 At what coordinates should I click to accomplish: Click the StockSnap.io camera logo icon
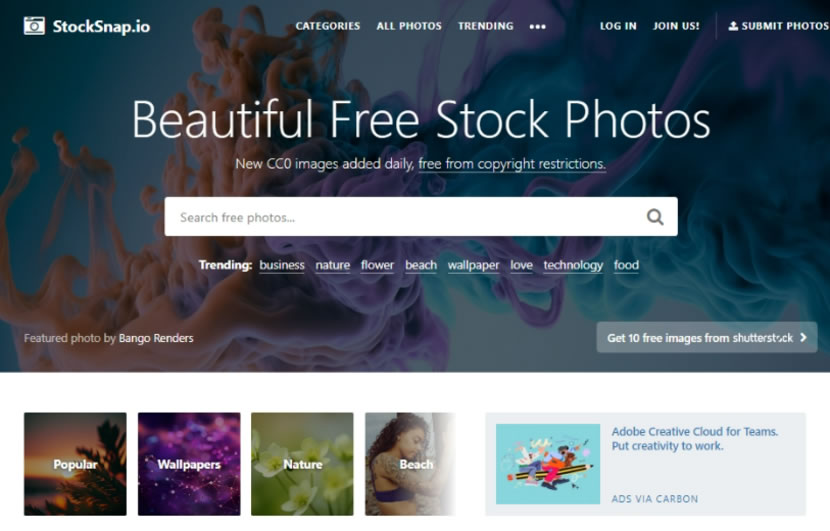tap(34, 26)
